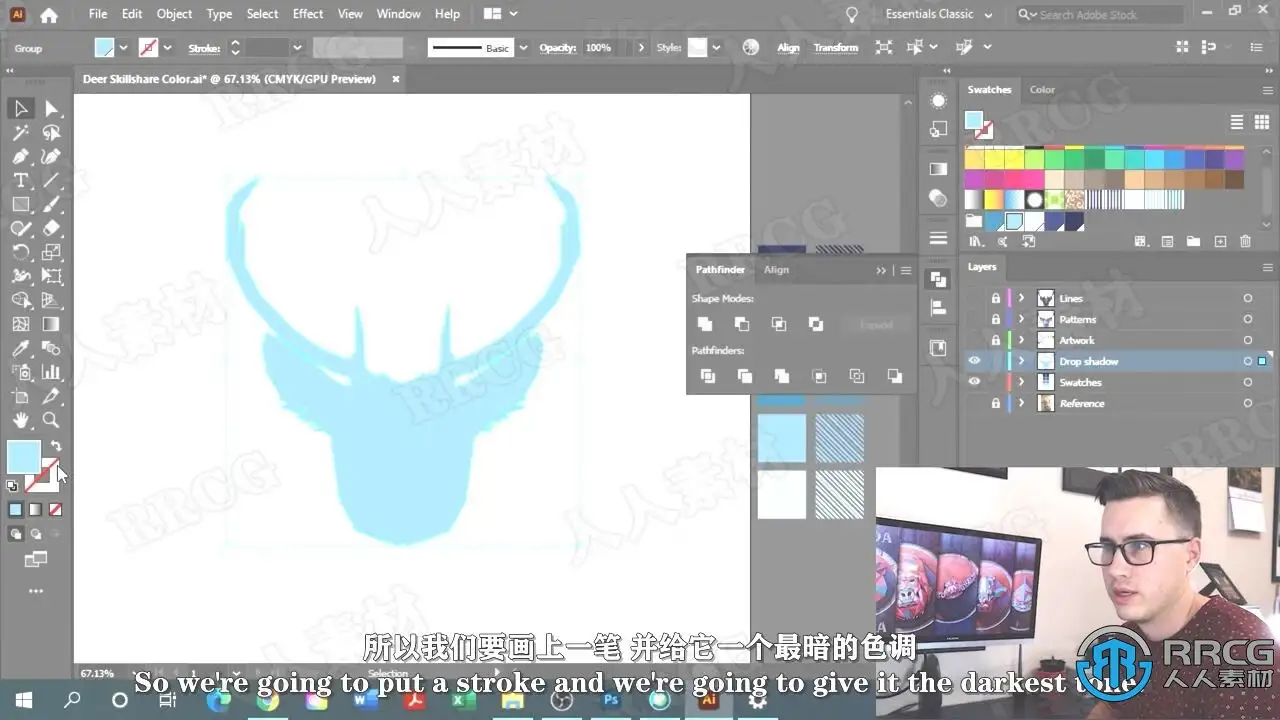The width and height of the screenshot is (1280, 720).
Task: Switch swatches to thumbnail view
Action: click(x=1261, y=122)
